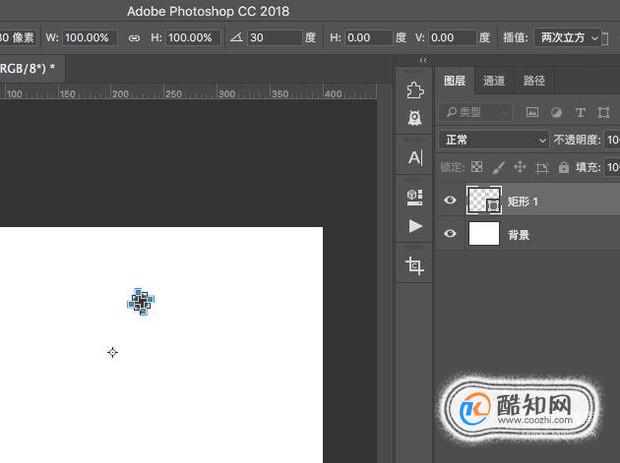The width and height of the screenshot is (620, 463).
Task: Open the crop-shaped panel icon
Action: 414,266
